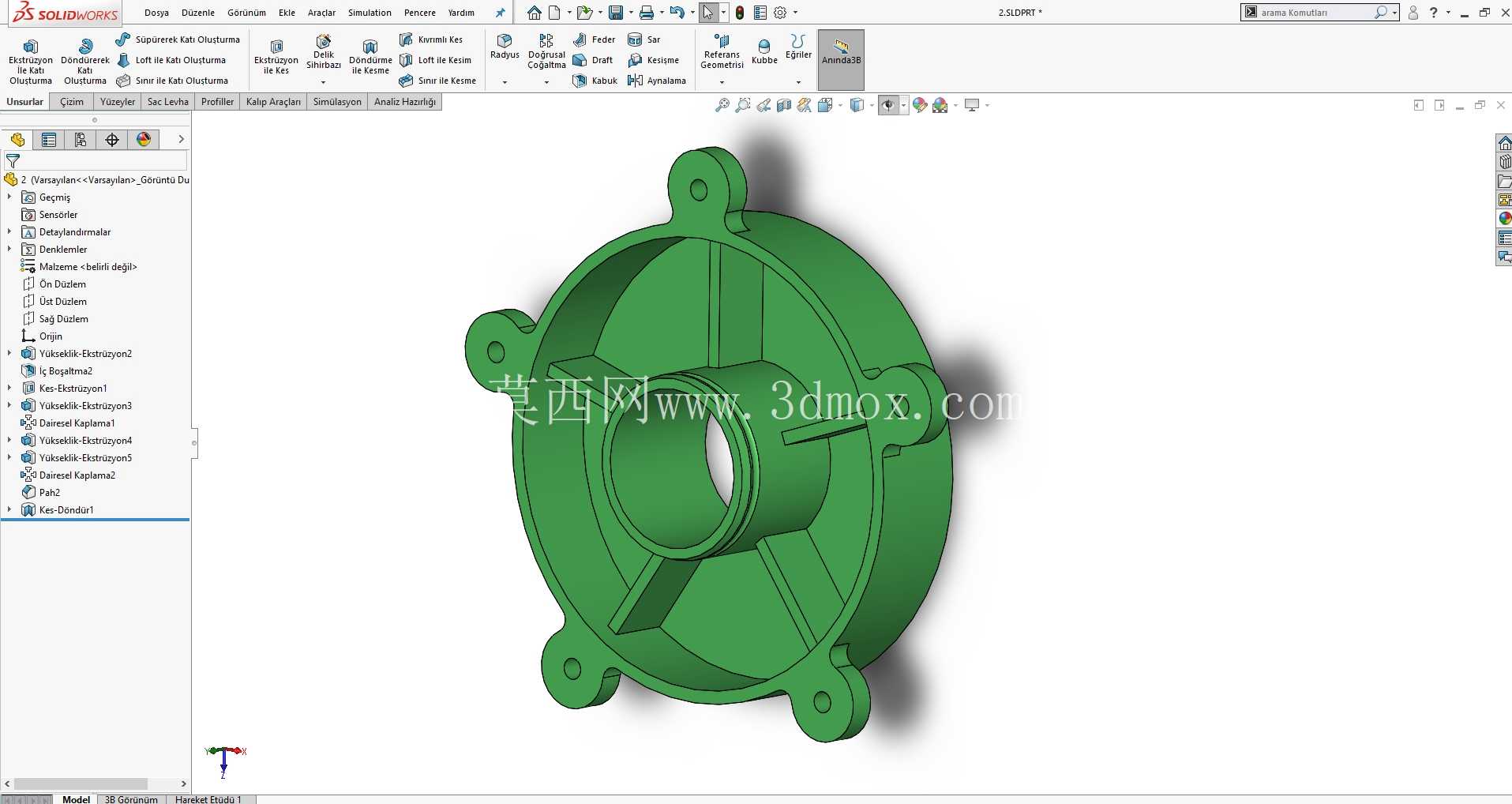Screen dimensions: 1512x804
Task: Switch to the Analiz Hazırlığı tab
Action: pyautogui.click(x=405, y=102)
